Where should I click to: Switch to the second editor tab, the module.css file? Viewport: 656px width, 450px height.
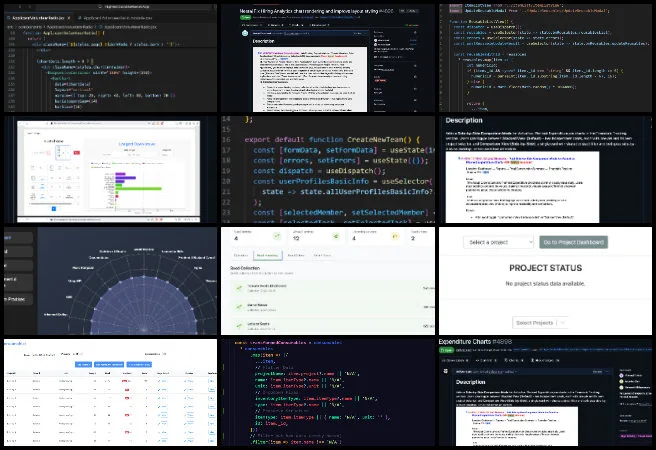(x=115, y=18)
